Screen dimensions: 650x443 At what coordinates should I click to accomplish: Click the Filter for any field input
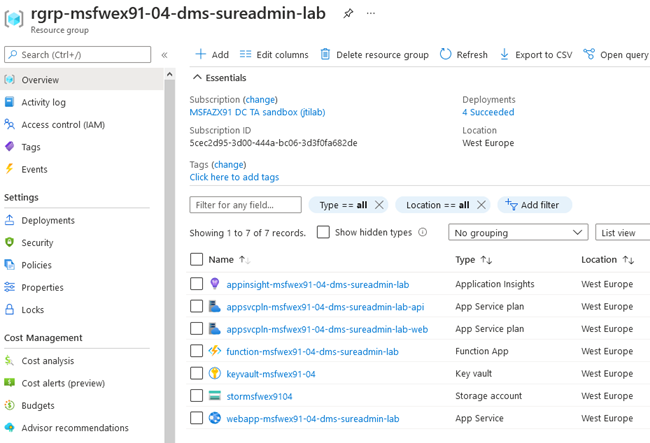(x=245, y=205)
